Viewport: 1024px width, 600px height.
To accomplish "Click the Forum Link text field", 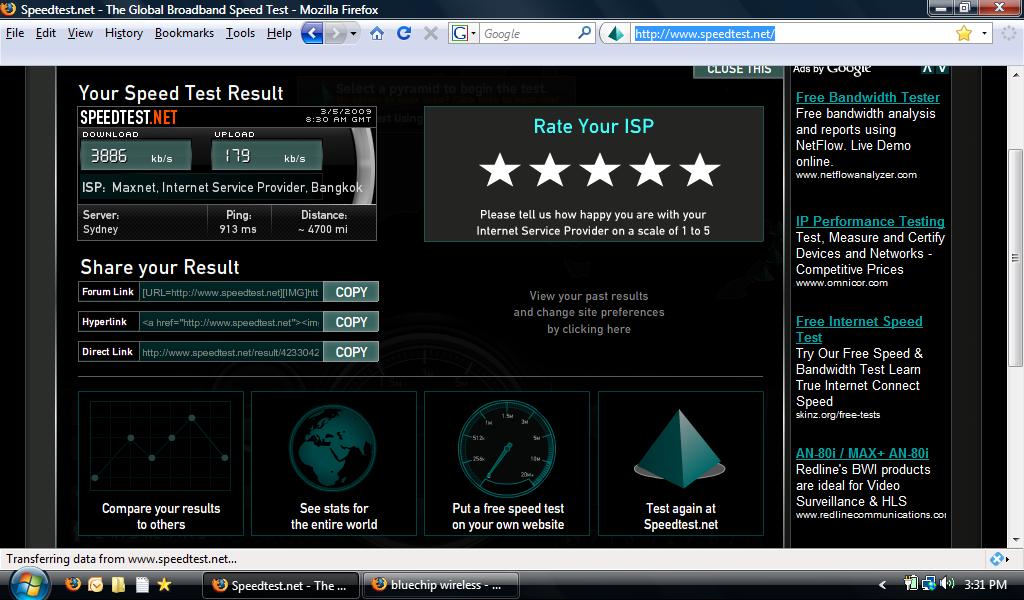I will pyautogui.click(x=231, y=292).
